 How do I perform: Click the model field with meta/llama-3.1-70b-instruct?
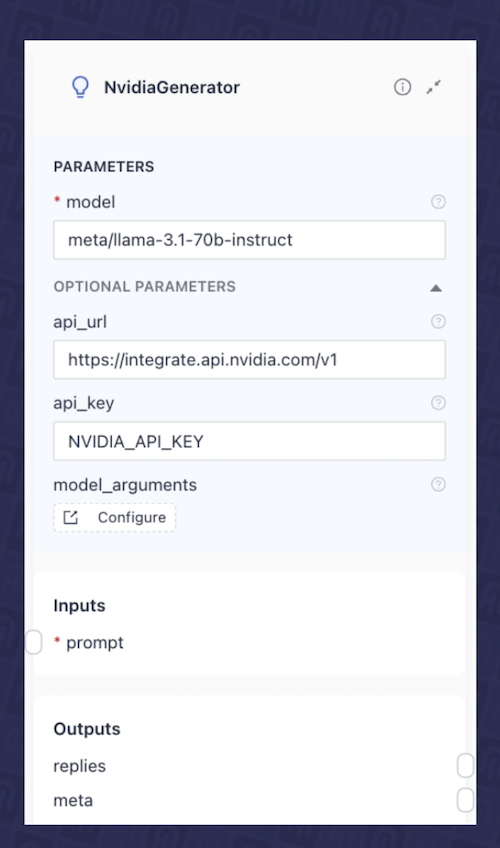point(249,240)
